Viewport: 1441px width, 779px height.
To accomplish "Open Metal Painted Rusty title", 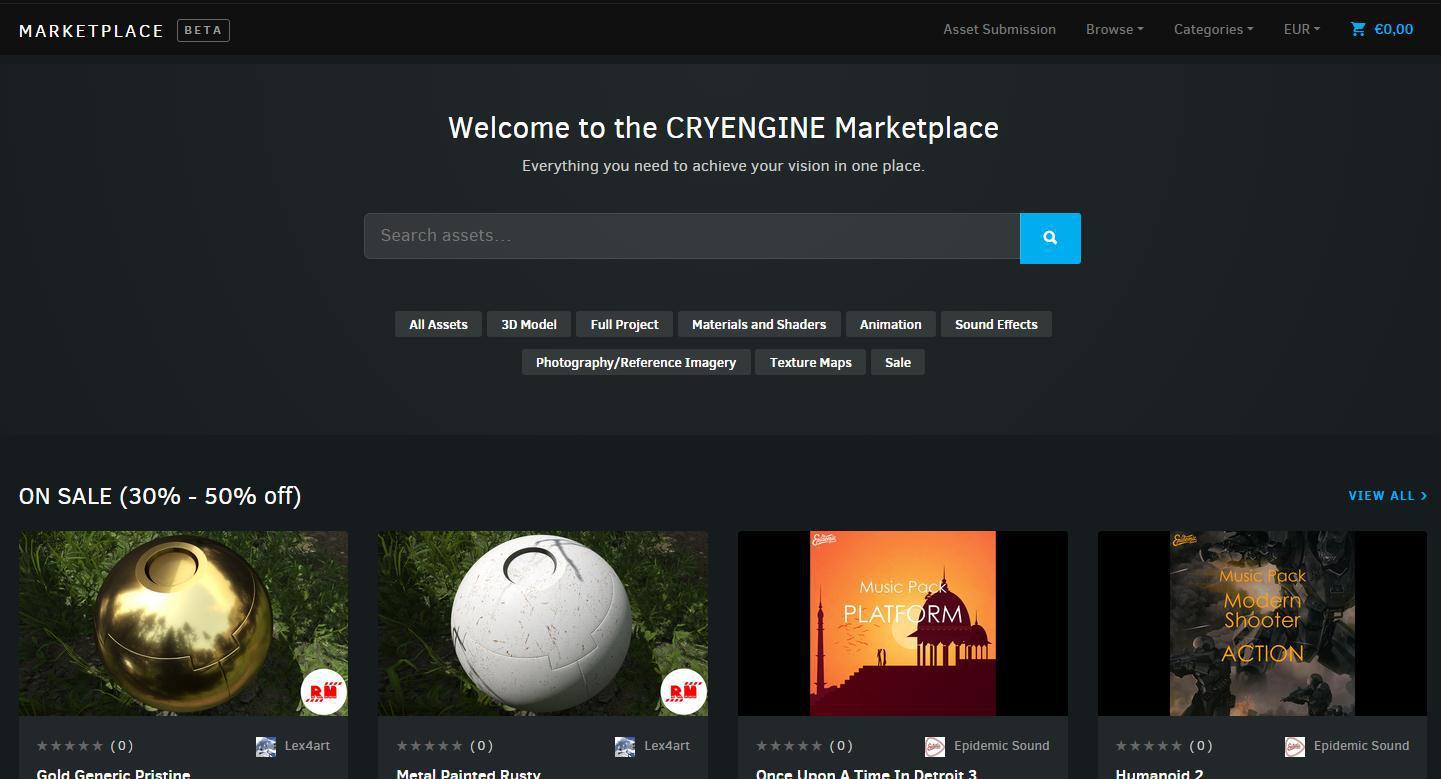I will pos(468,773).
